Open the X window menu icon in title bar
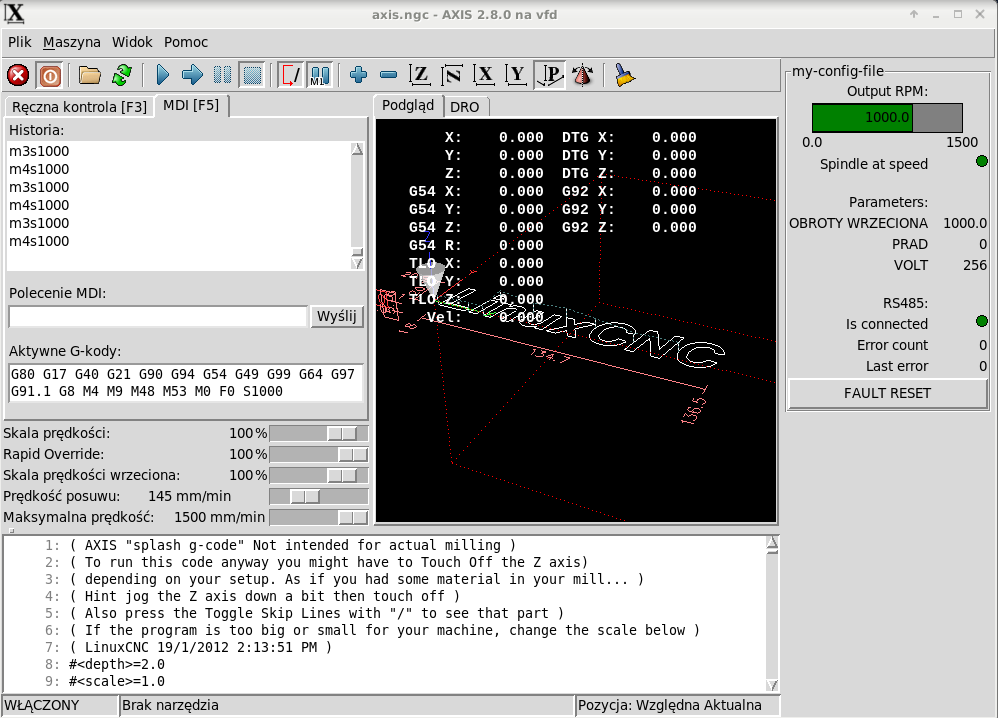The image size is (998, 718). point(14,13)
